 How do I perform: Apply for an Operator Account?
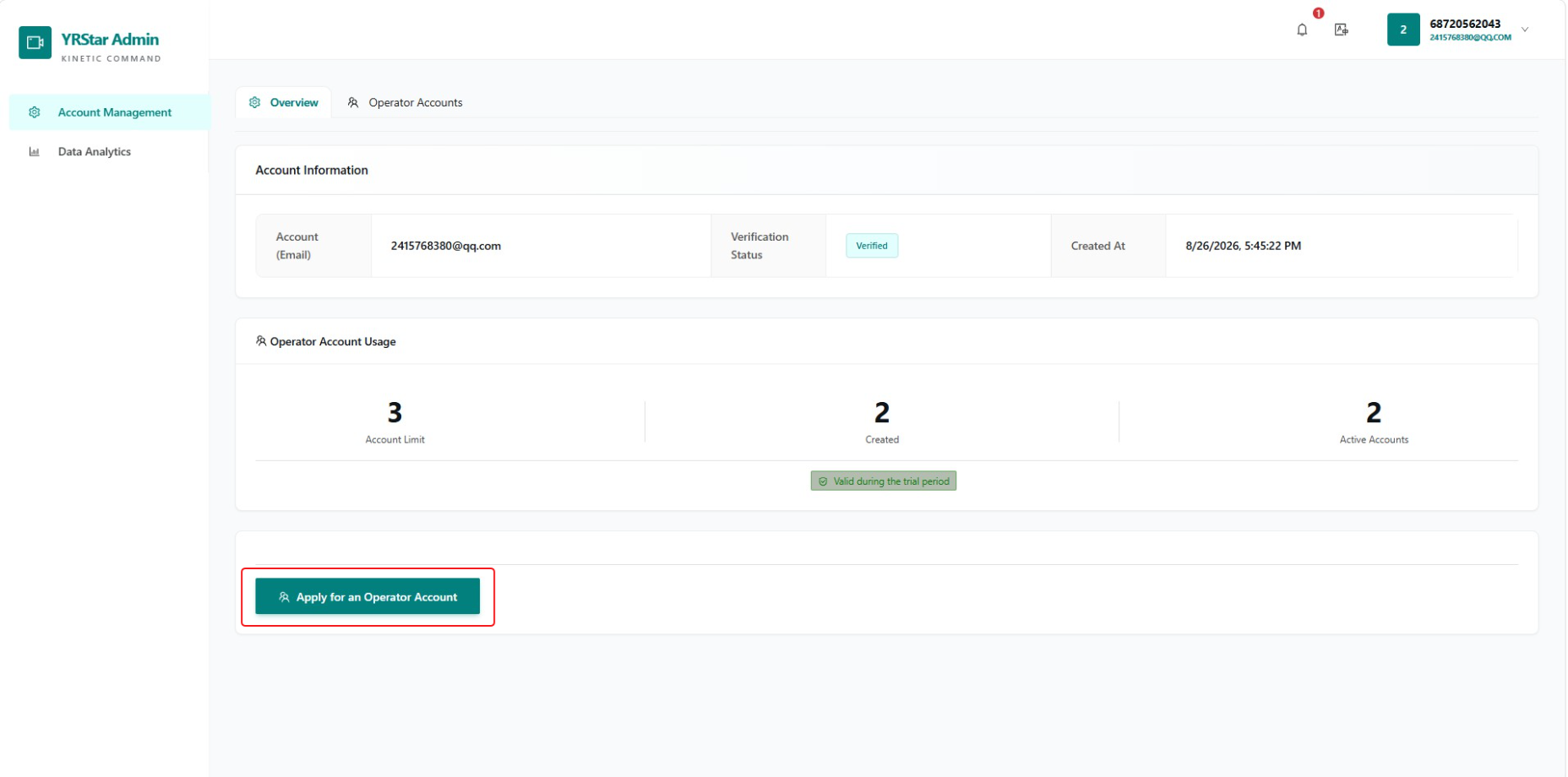tap(367, 596)
